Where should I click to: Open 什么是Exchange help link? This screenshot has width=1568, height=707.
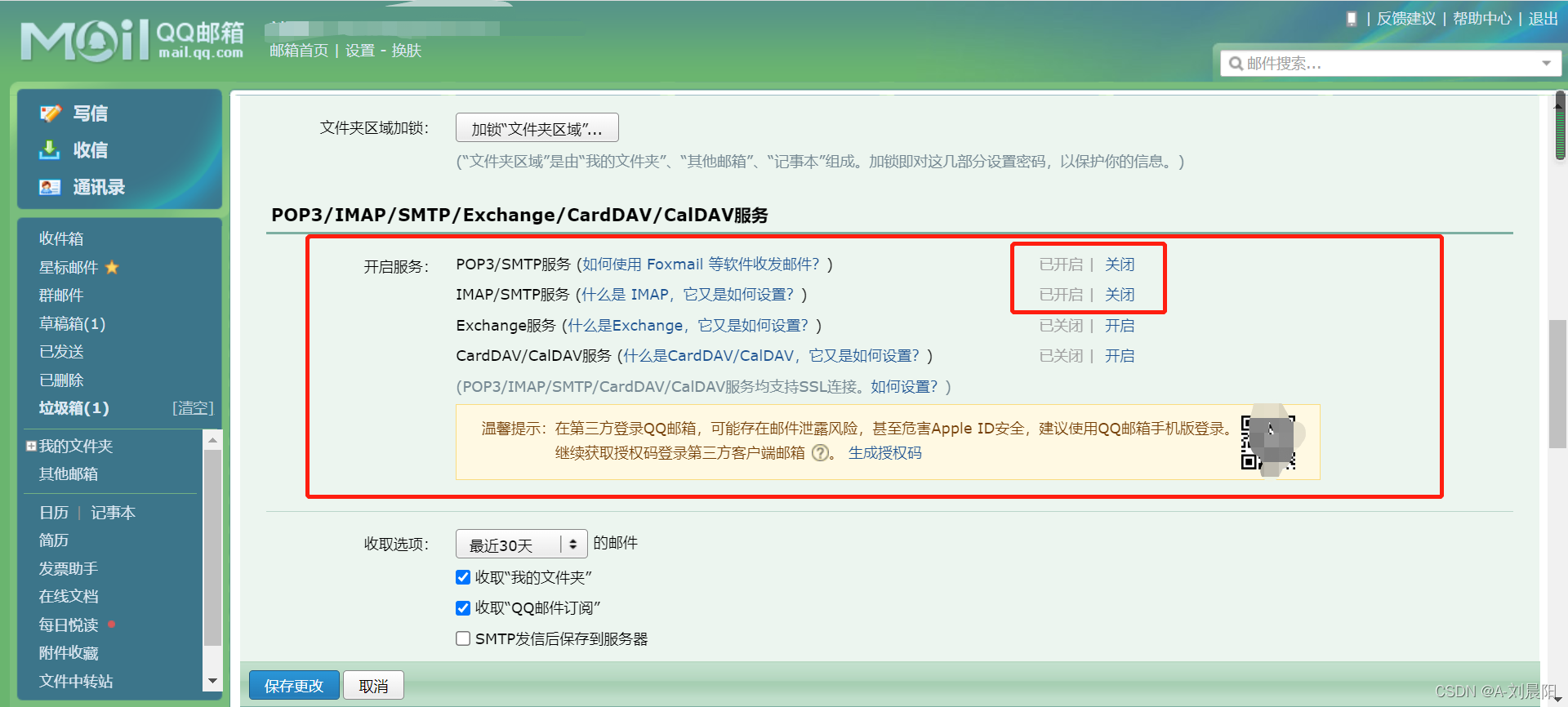688,326
